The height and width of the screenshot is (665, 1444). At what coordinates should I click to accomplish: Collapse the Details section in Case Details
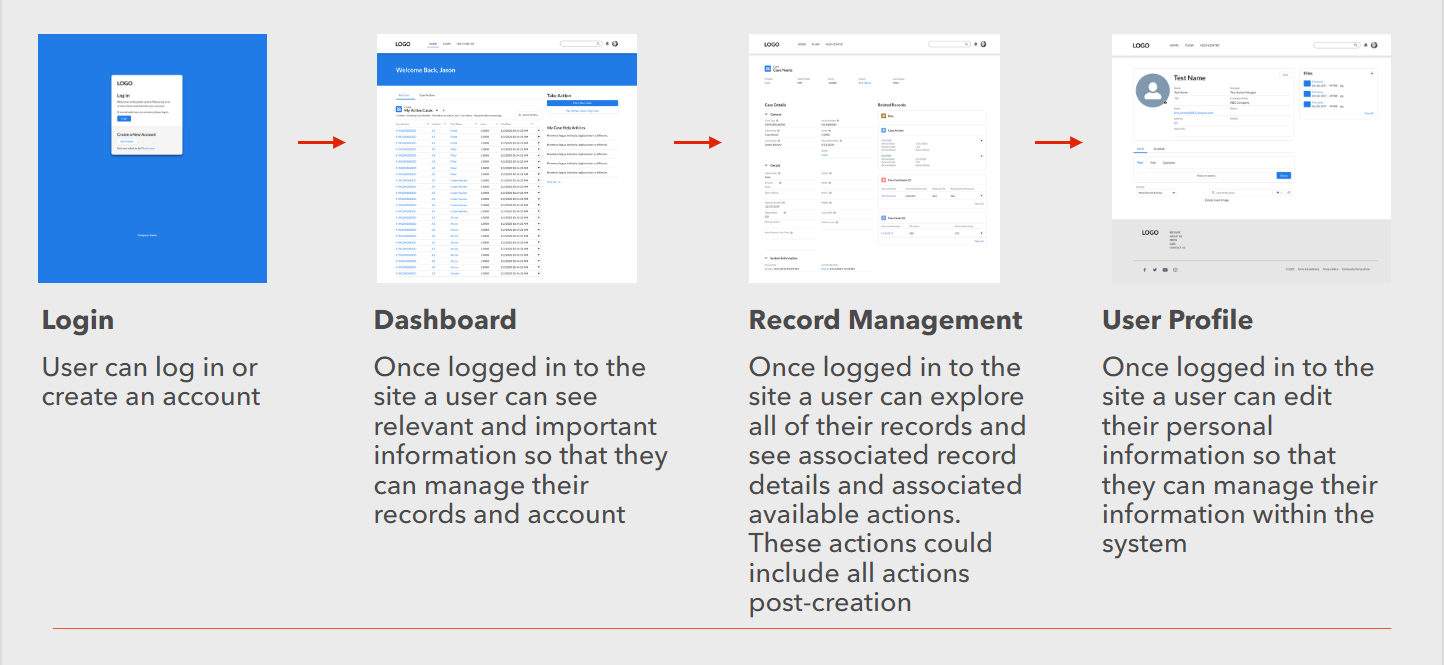(x=767, y=165)
